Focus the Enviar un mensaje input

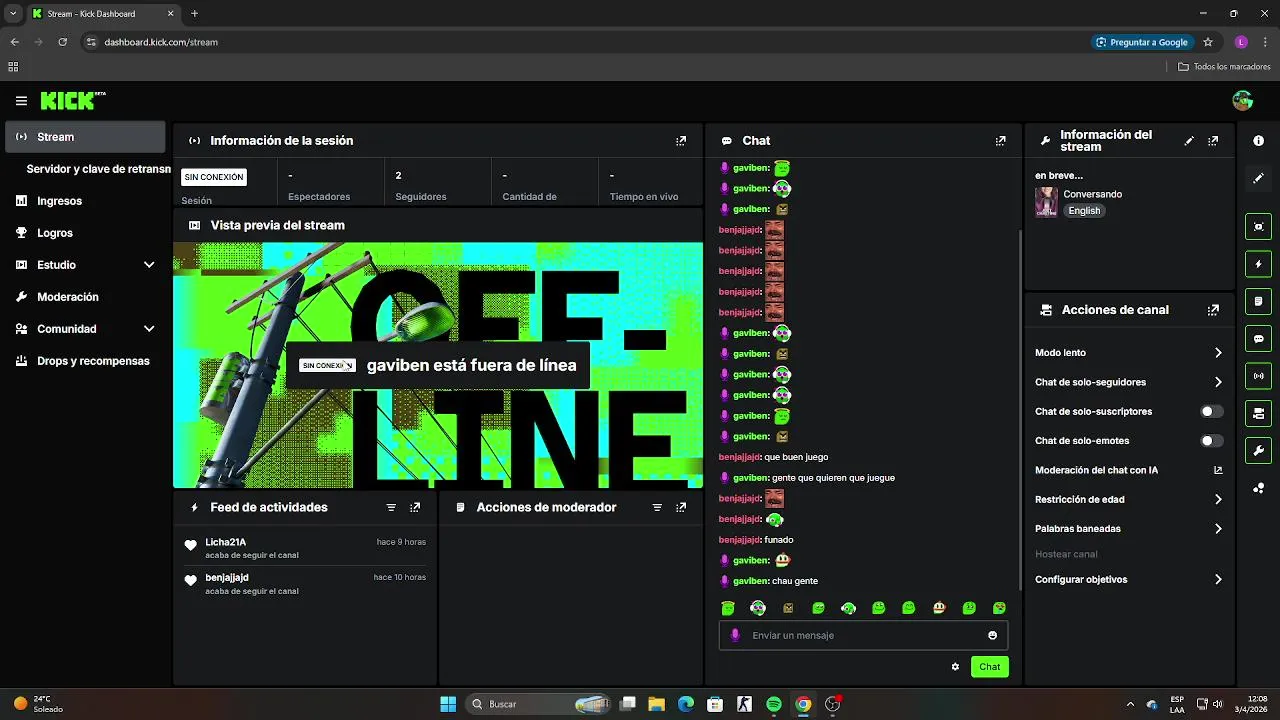(x=863, y=635)
